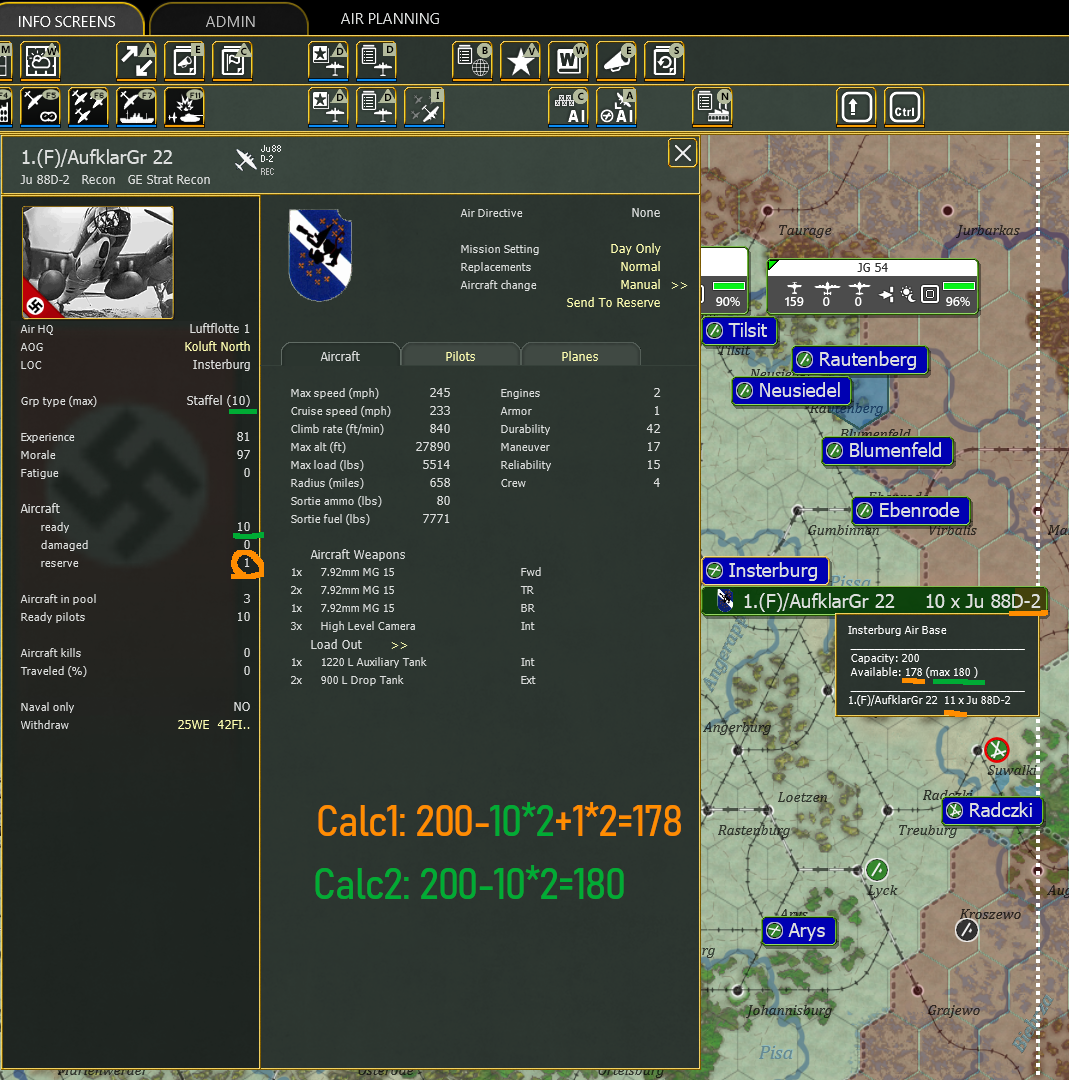
Task: Select the F5 air recon mode icon
Action: 41,107
